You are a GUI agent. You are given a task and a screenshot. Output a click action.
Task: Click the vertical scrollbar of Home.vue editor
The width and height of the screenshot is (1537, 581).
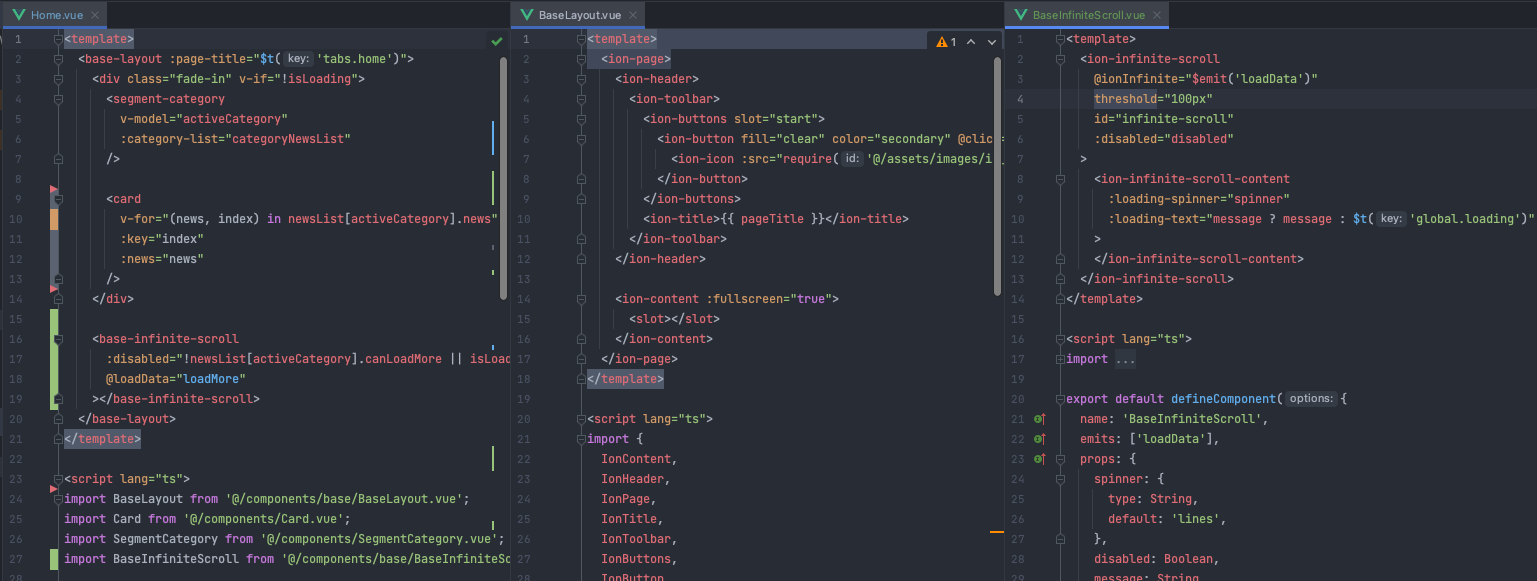504,176
